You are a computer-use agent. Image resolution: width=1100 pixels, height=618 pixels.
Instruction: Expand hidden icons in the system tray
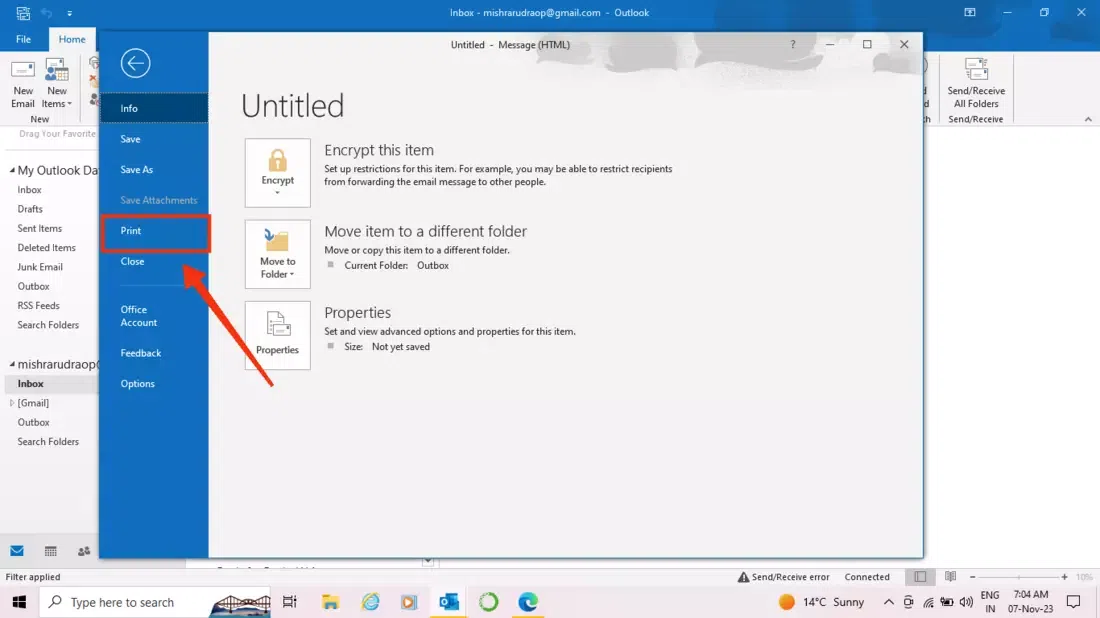tap(888, 602)
